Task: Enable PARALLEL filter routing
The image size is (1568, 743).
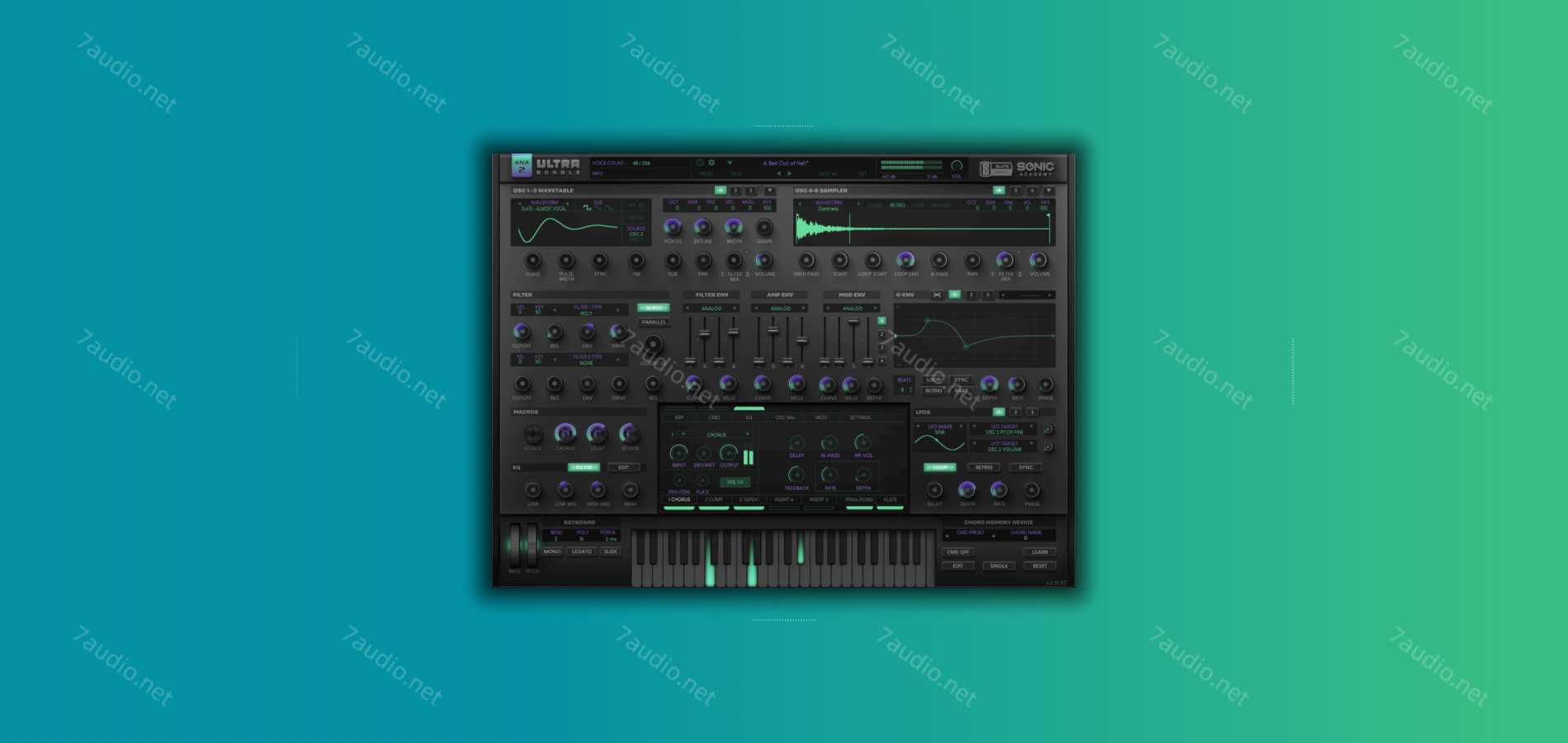Action: 654,322
